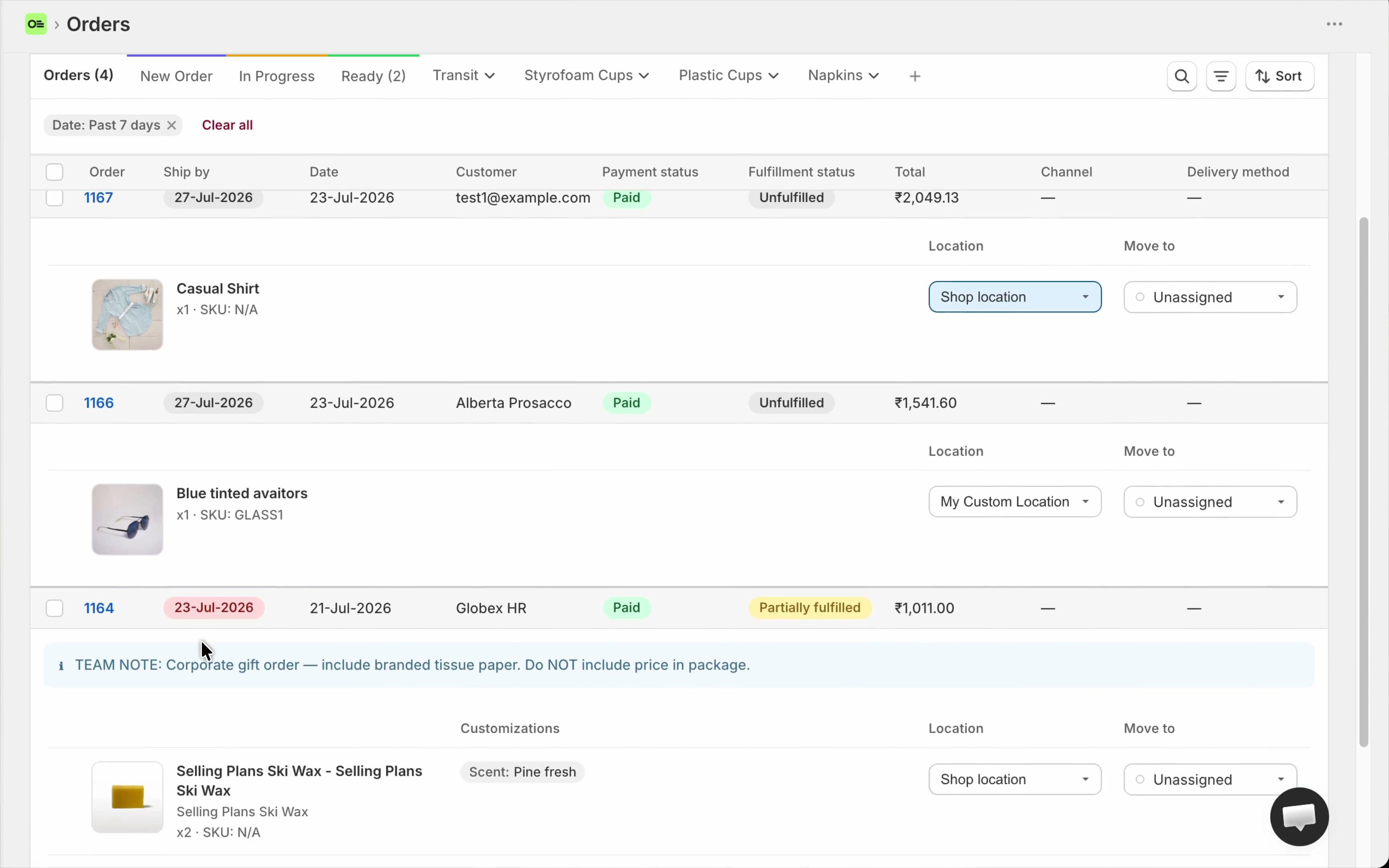Click the Date column header

click(324, 172)
